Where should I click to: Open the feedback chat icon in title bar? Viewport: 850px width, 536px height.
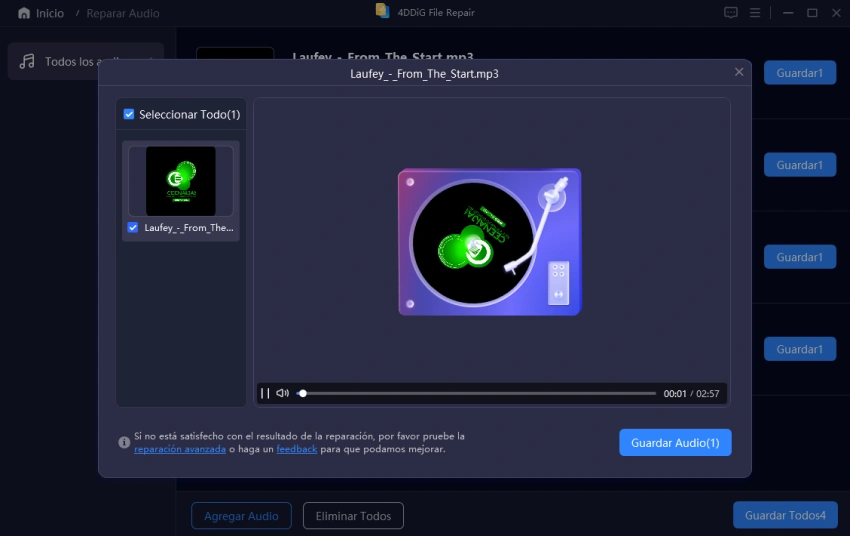731,12
